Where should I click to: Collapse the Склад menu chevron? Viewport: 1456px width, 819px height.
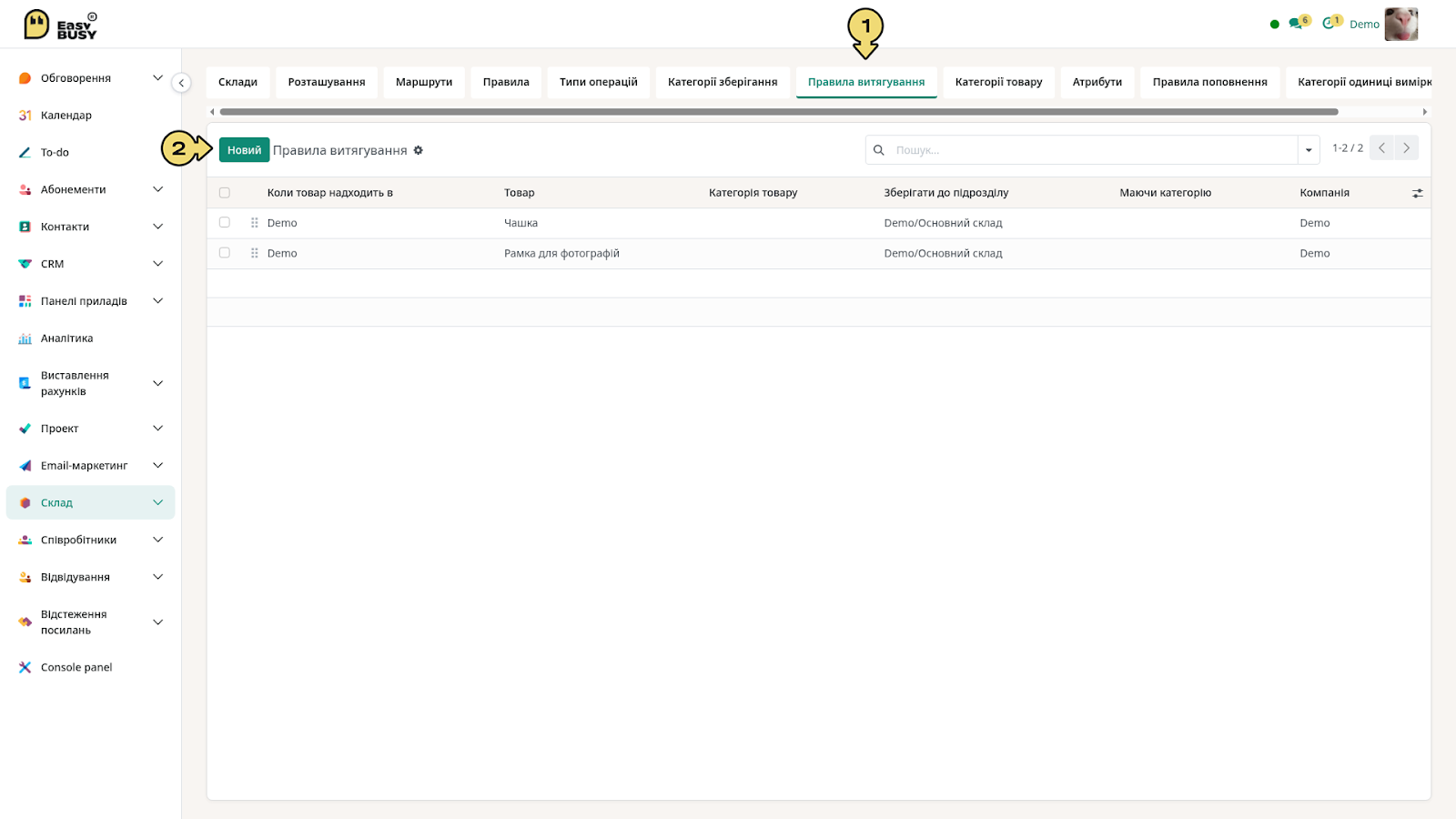(157, 502)
